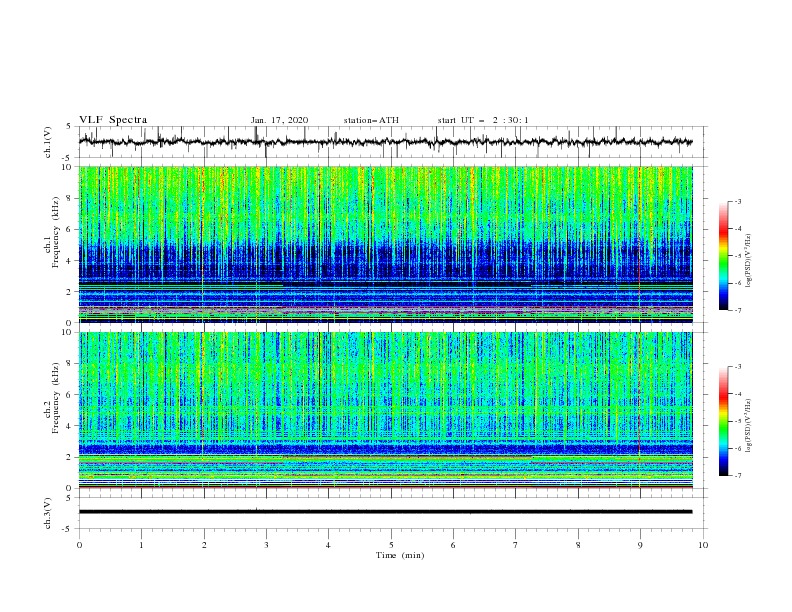Click the '-7' label on ch.2 color bar
The height and width of the screenshot is (612, 792).
(x=737, y=476)
